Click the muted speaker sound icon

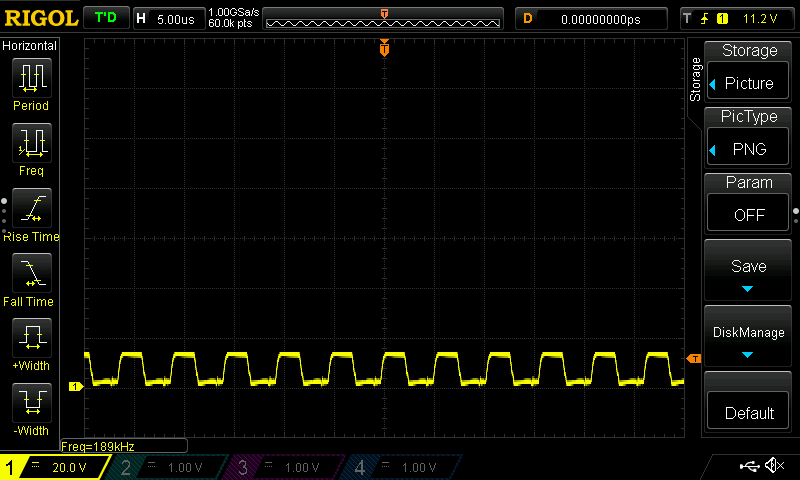pos(774,465)
